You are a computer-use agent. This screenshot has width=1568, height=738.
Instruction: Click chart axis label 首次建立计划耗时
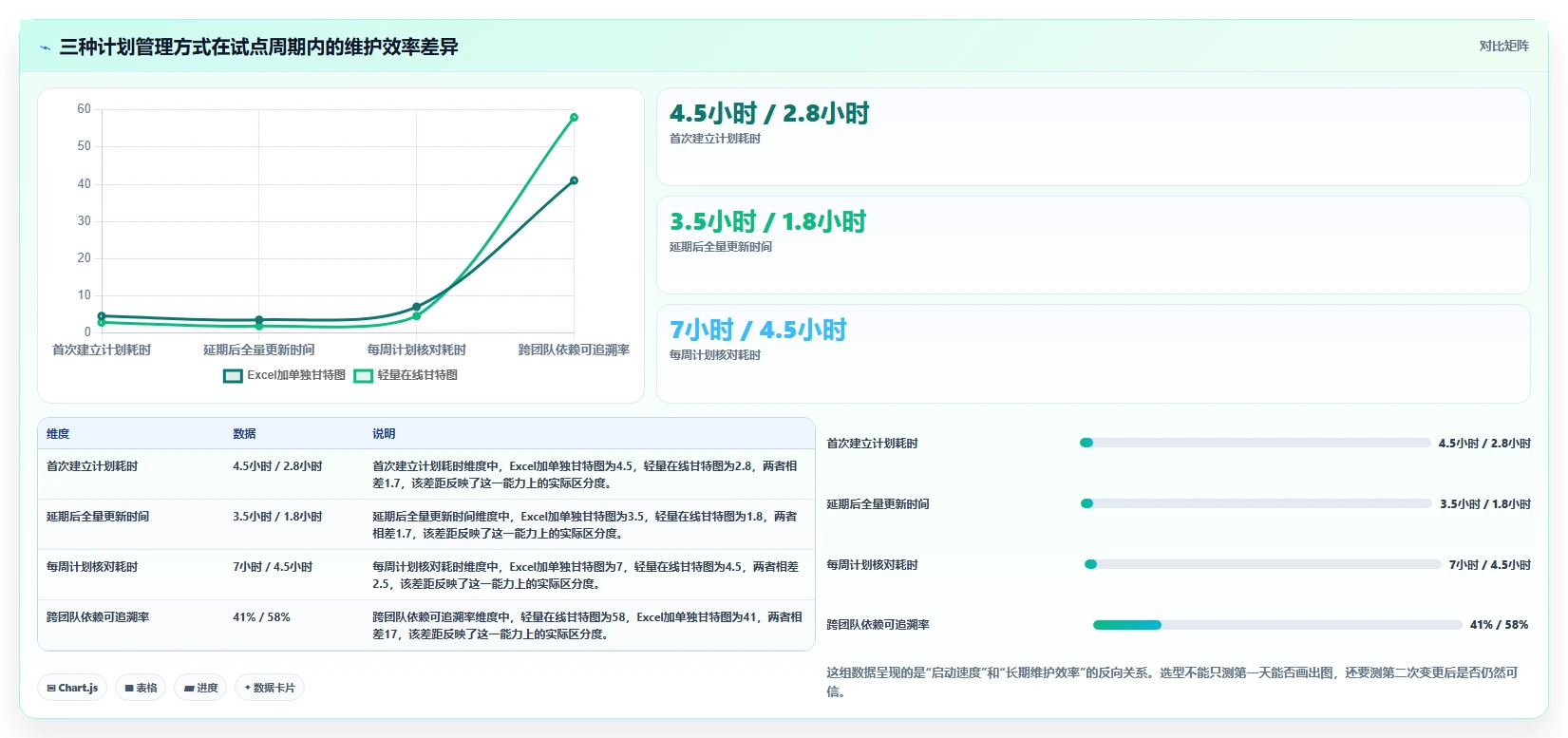102,350
